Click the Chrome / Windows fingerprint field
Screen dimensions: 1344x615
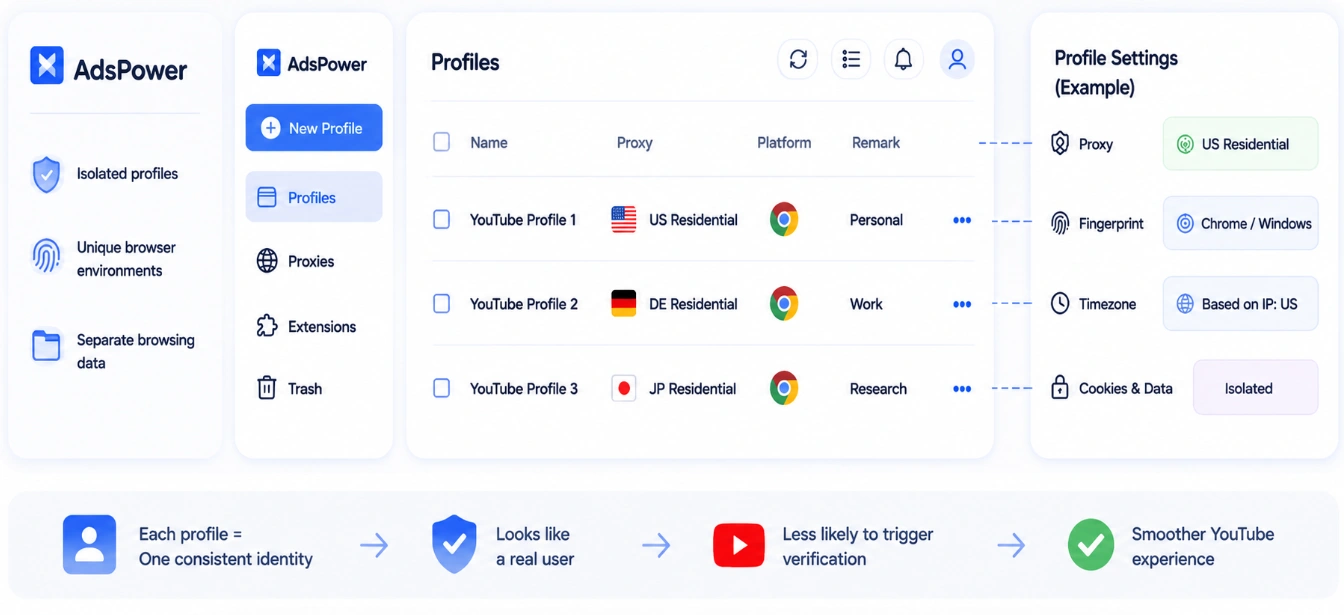[x=1240, y=223]
